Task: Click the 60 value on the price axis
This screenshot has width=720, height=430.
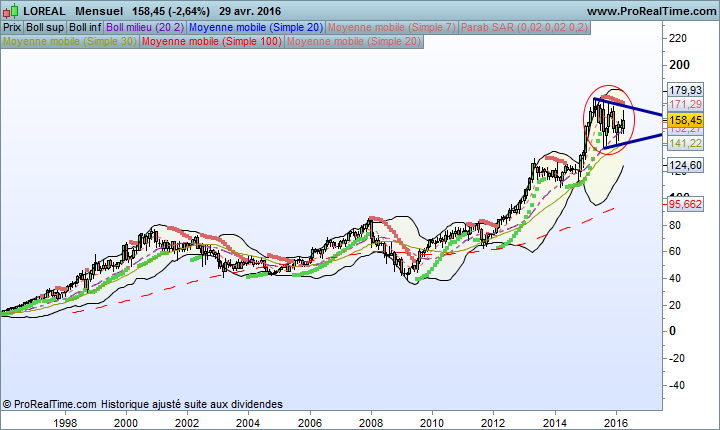Action: coord(675,251)
